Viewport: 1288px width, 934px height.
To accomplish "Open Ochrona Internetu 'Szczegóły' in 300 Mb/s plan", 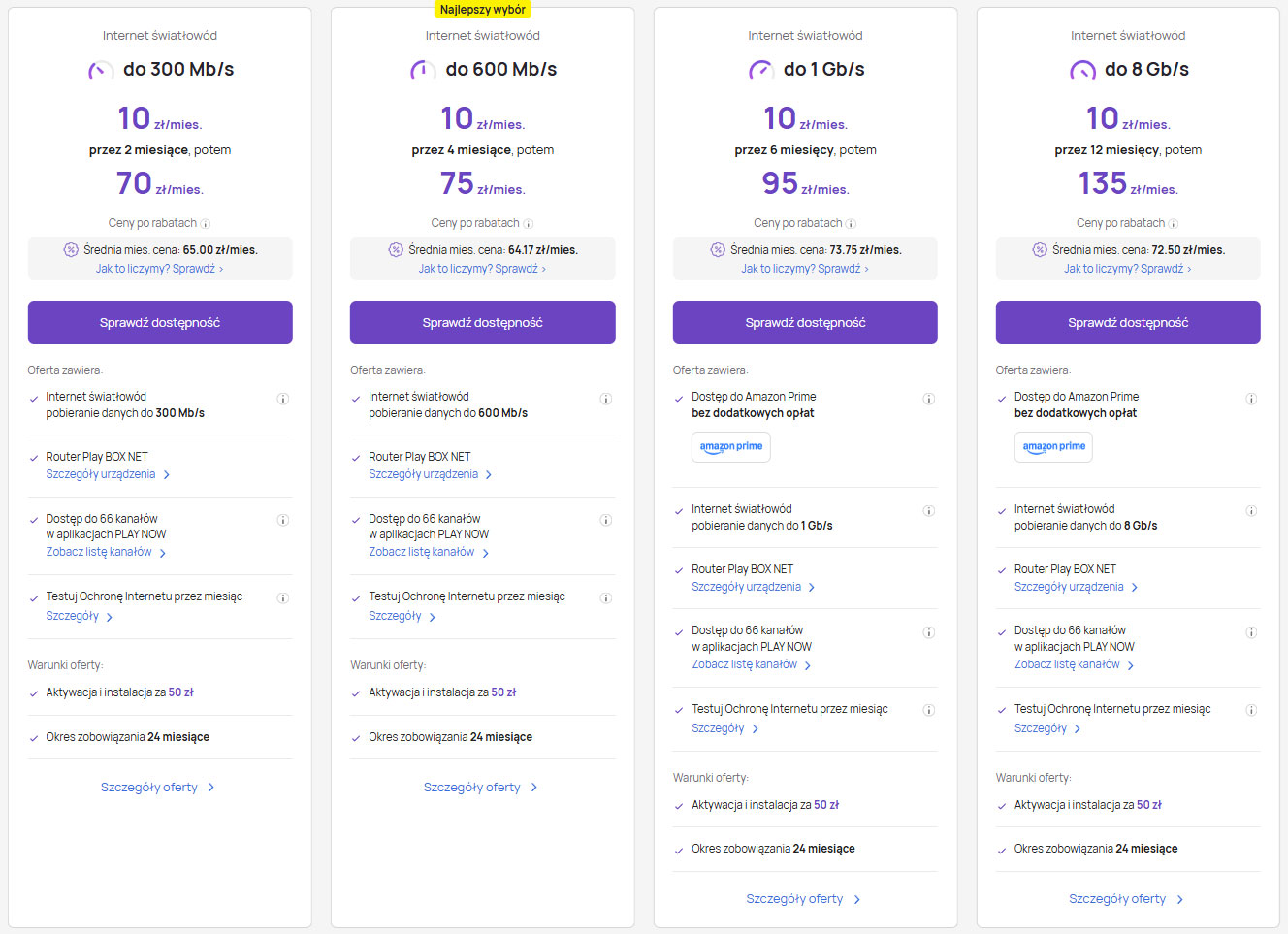I will pos(80,616).
